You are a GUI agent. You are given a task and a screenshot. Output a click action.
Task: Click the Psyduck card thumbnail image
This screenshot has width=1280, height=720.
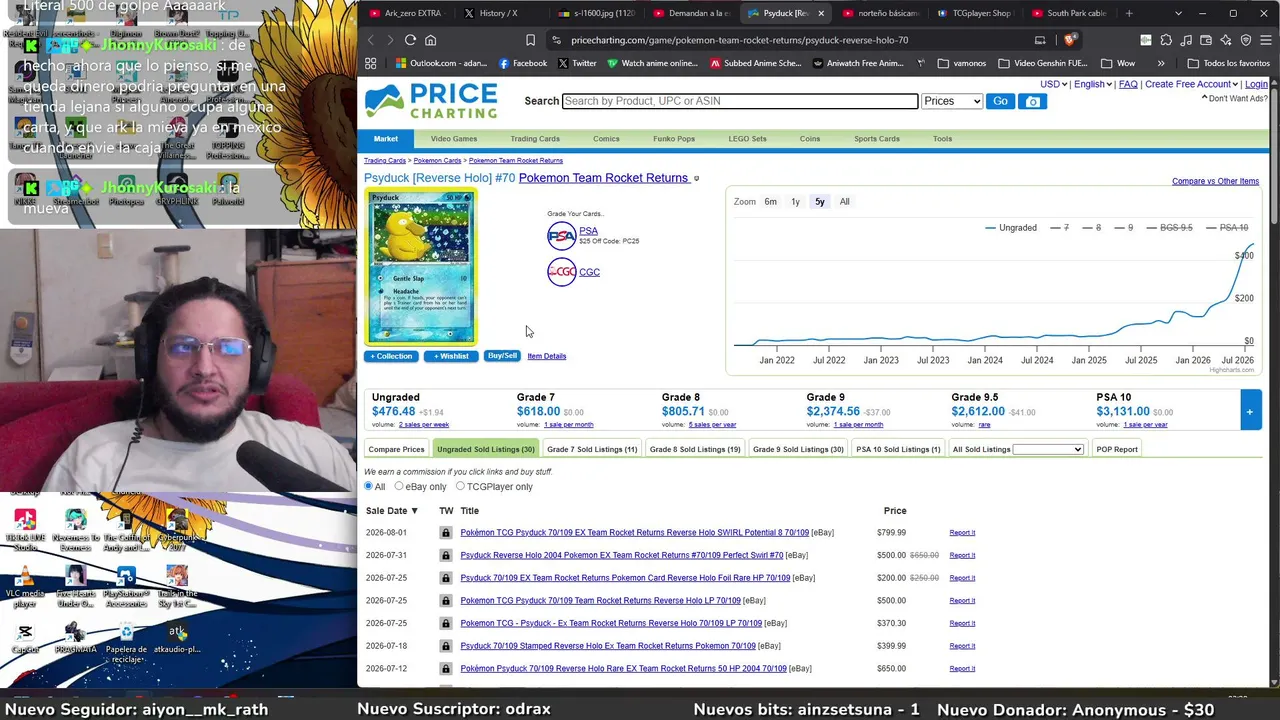coord(421,267)
